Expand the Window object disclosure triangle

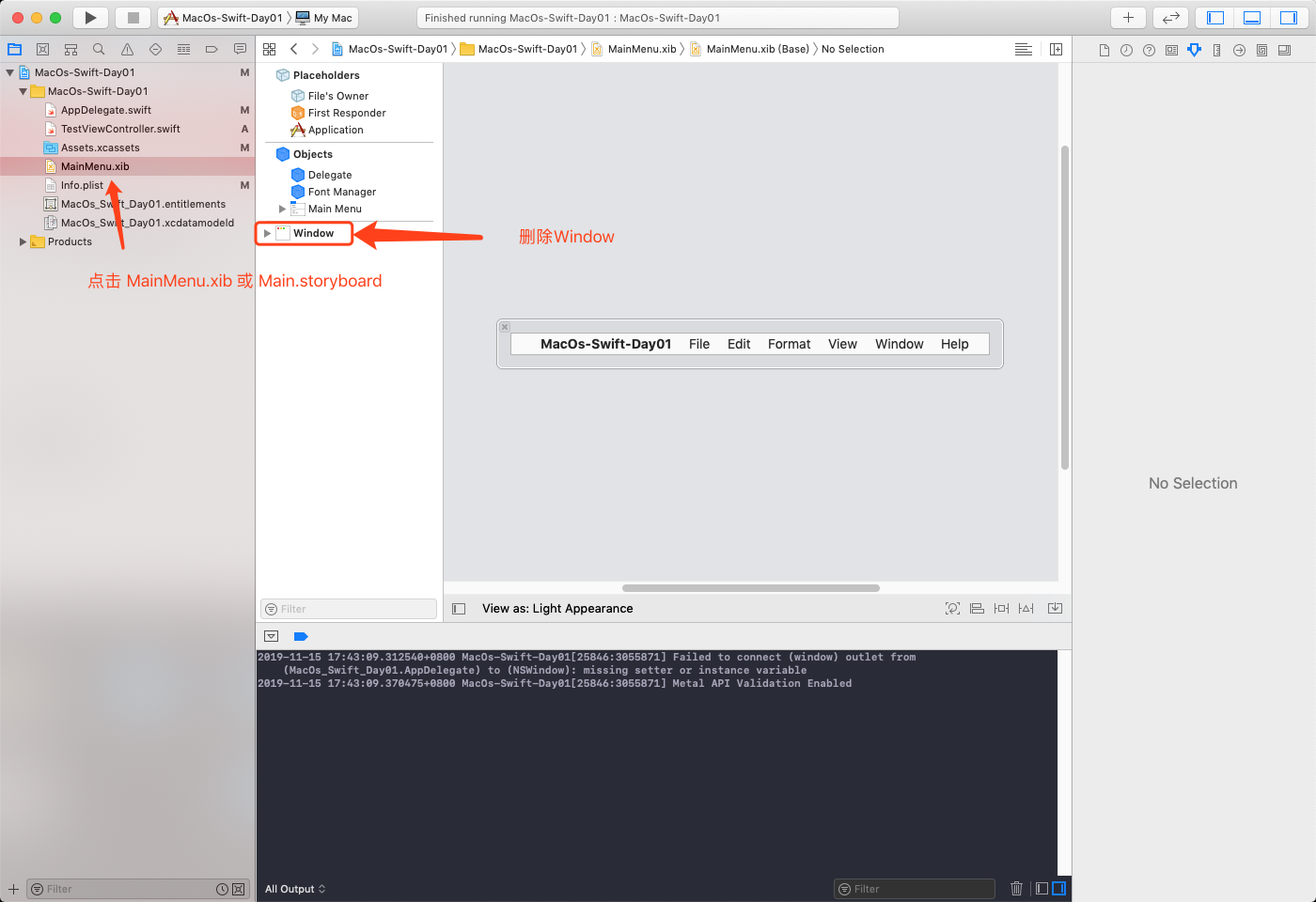[267, 233]
